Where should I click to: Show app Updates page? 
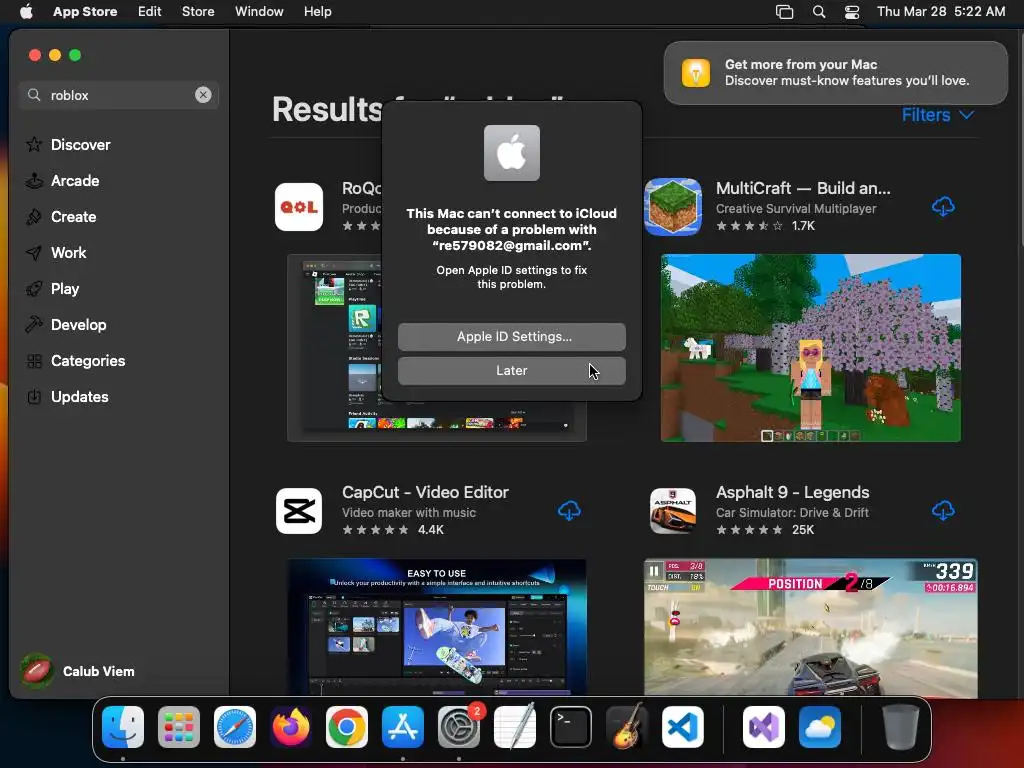point(67,396)
